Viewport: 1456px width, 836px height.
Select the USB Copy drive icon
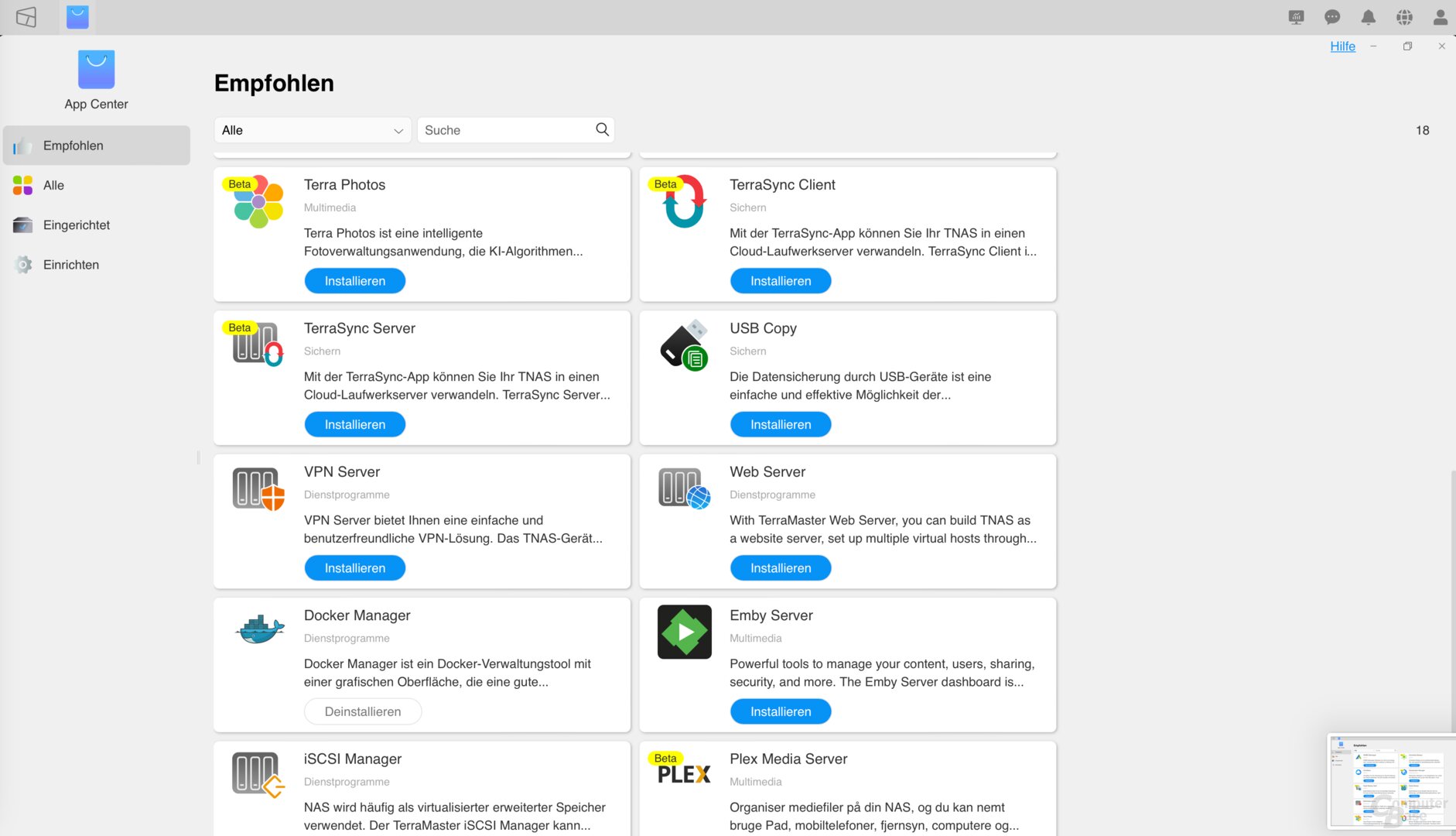(684, 345)
